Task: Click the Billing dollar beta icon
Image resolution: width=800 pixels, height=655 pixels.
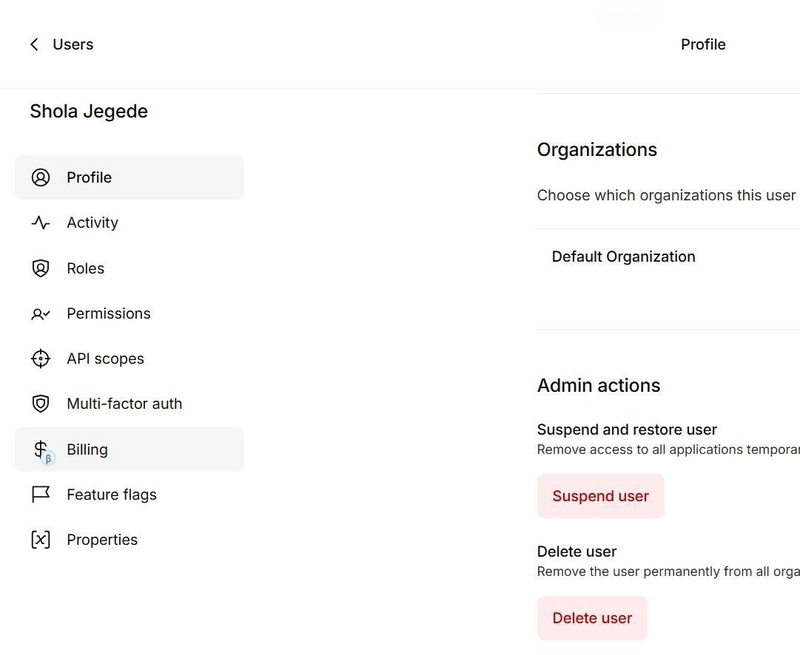Action: click(43, 451)
